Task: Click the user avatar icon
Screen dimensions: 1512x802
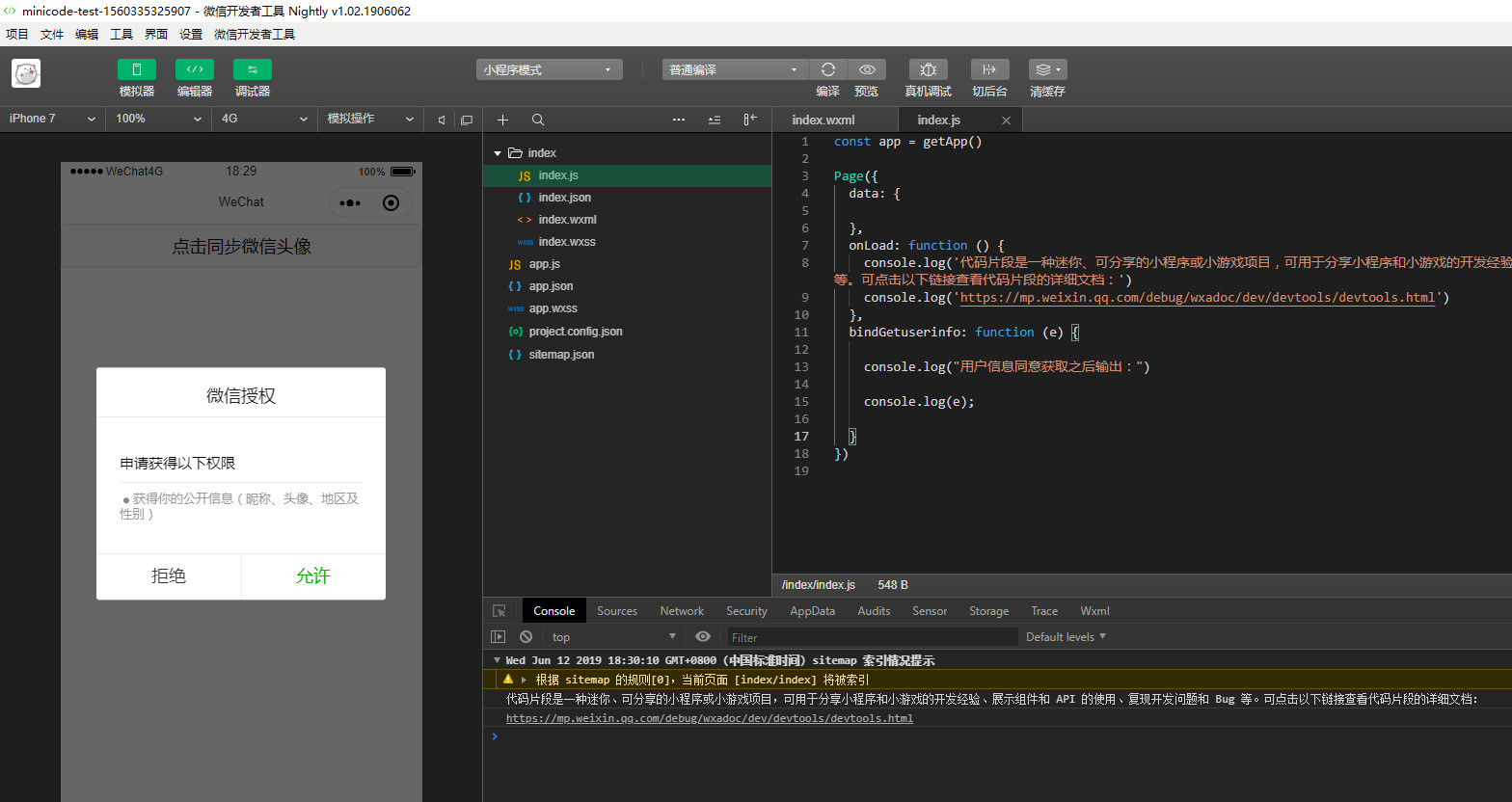Action: point(26,73)
